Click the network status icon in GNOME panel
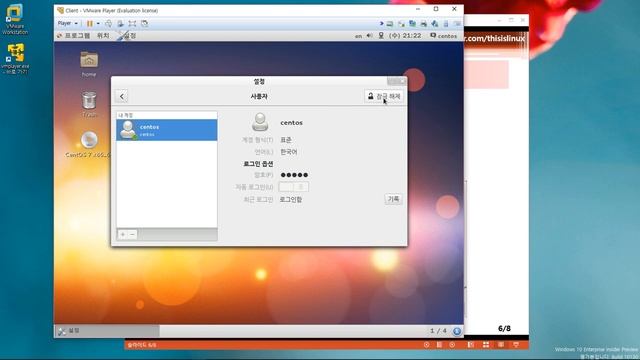 (381, 36)
